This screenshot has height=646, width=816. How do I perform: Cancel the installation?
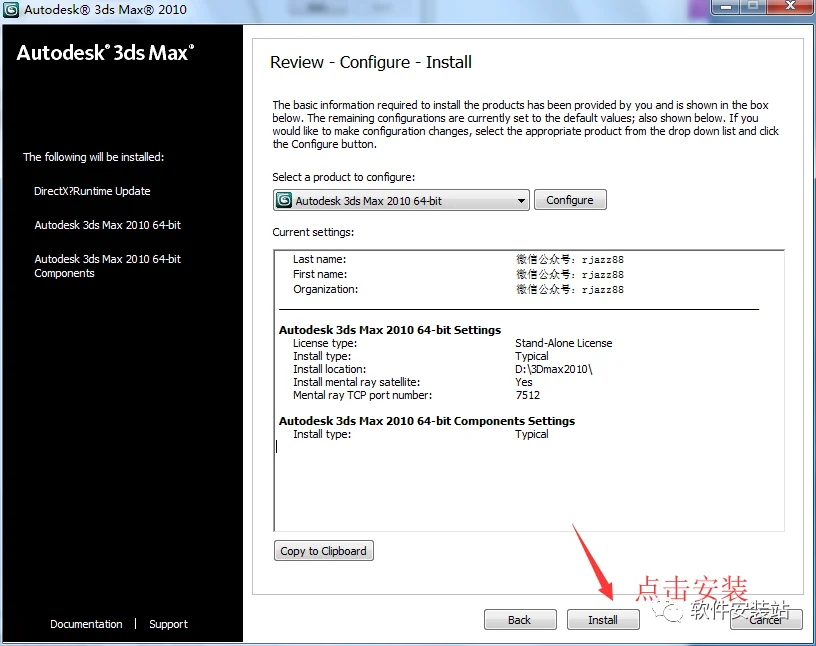coord(766,619)
